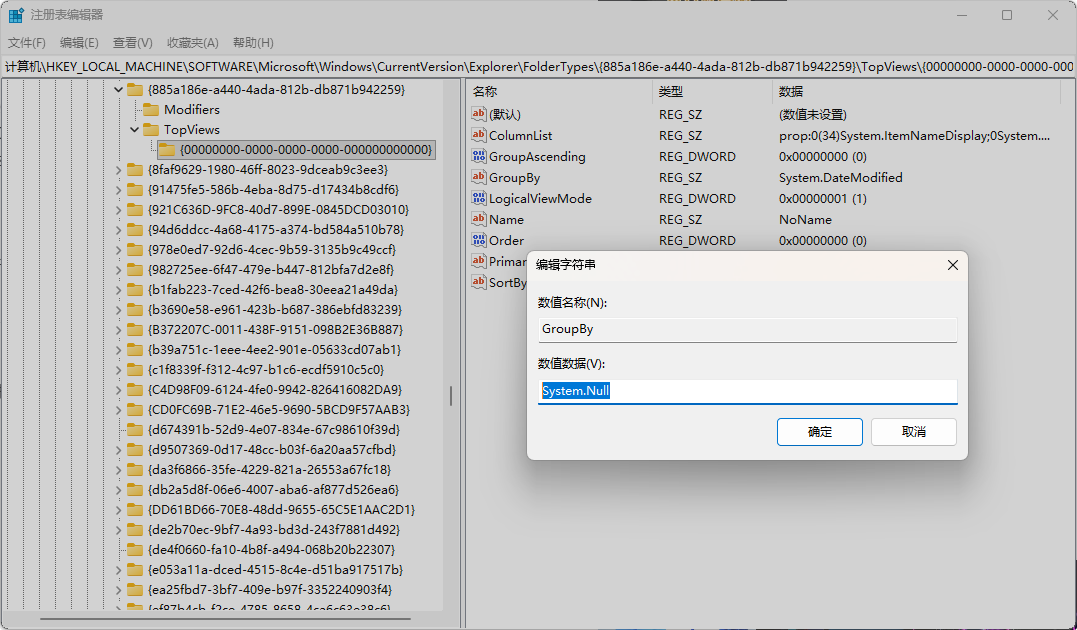Click the DWORD icon of LogicalViewMode value
The width and height of the screenshot is (1077, 630).
point(479,198)
